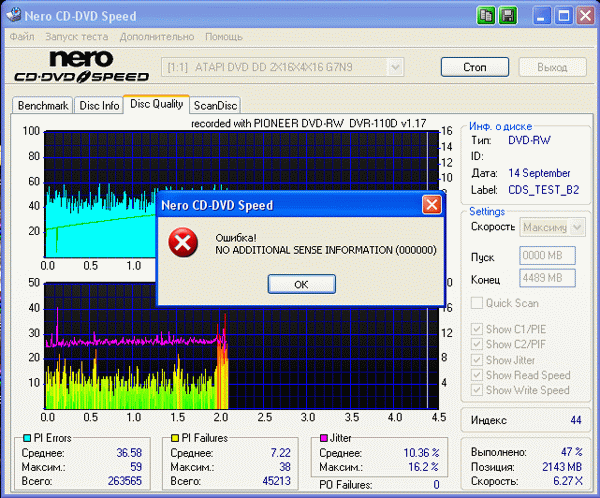Click OK in the error dialog

(x=302, y=284)
